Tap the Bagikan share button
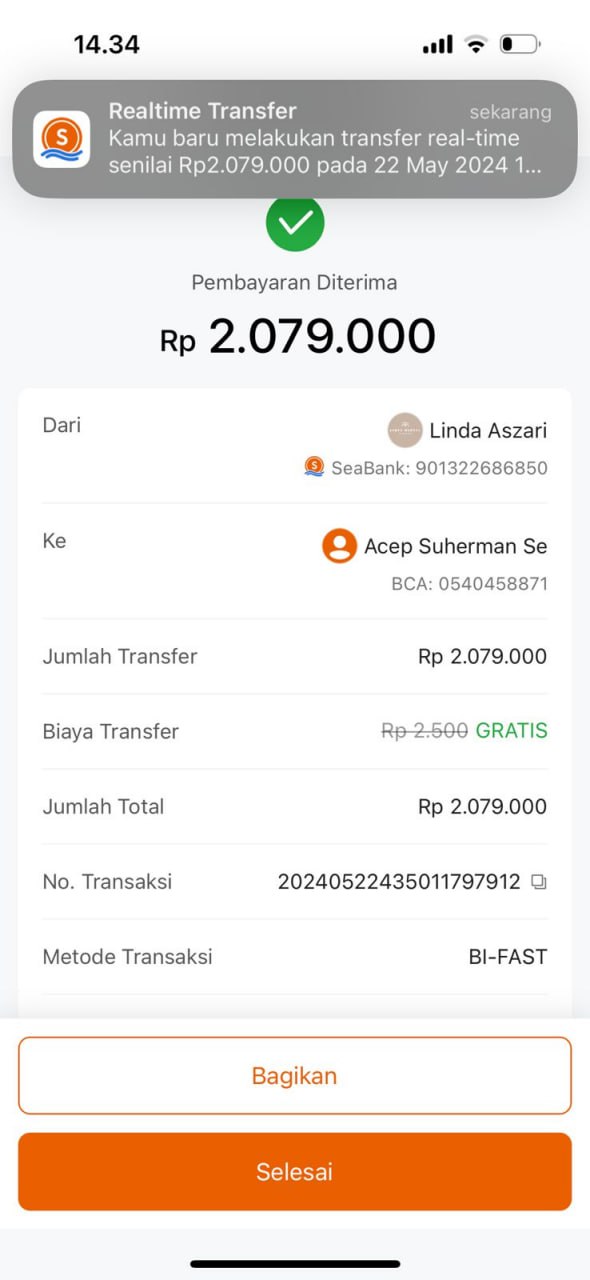590x1280 pixels. pyautogui.click(x=295, y=1076)
